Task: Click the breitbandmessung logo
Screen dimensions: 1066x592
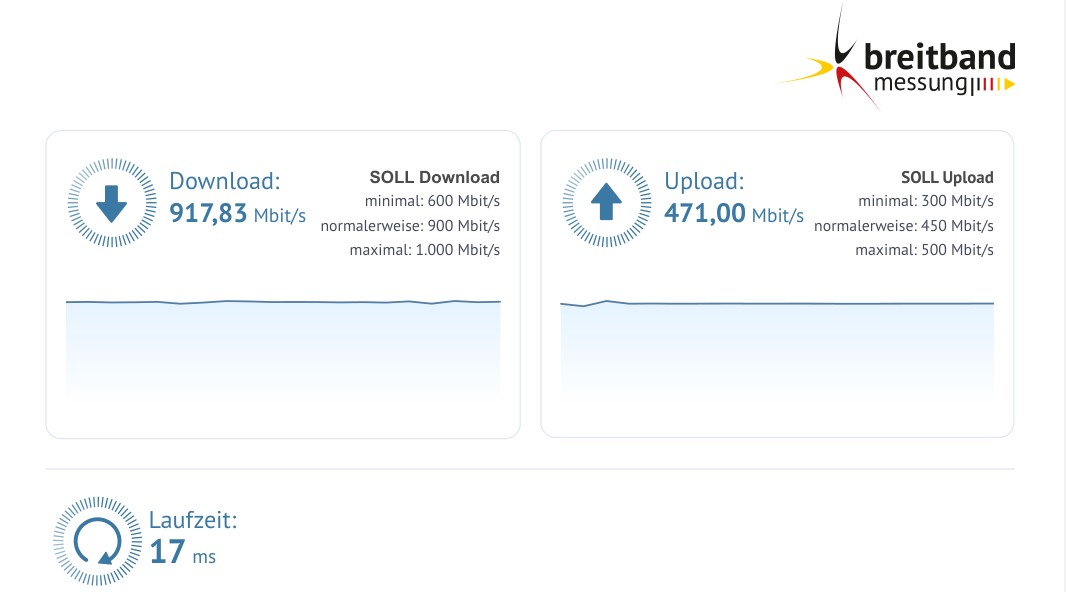Action: (897, 58)
